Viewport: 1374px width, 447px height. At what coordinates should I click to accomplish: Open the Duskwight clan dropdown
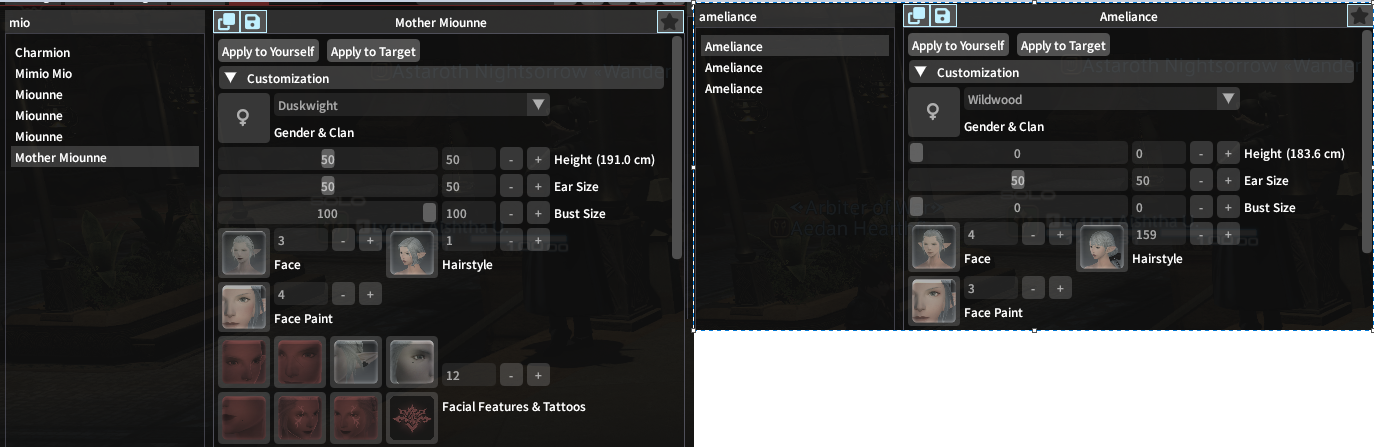point(411,105)
